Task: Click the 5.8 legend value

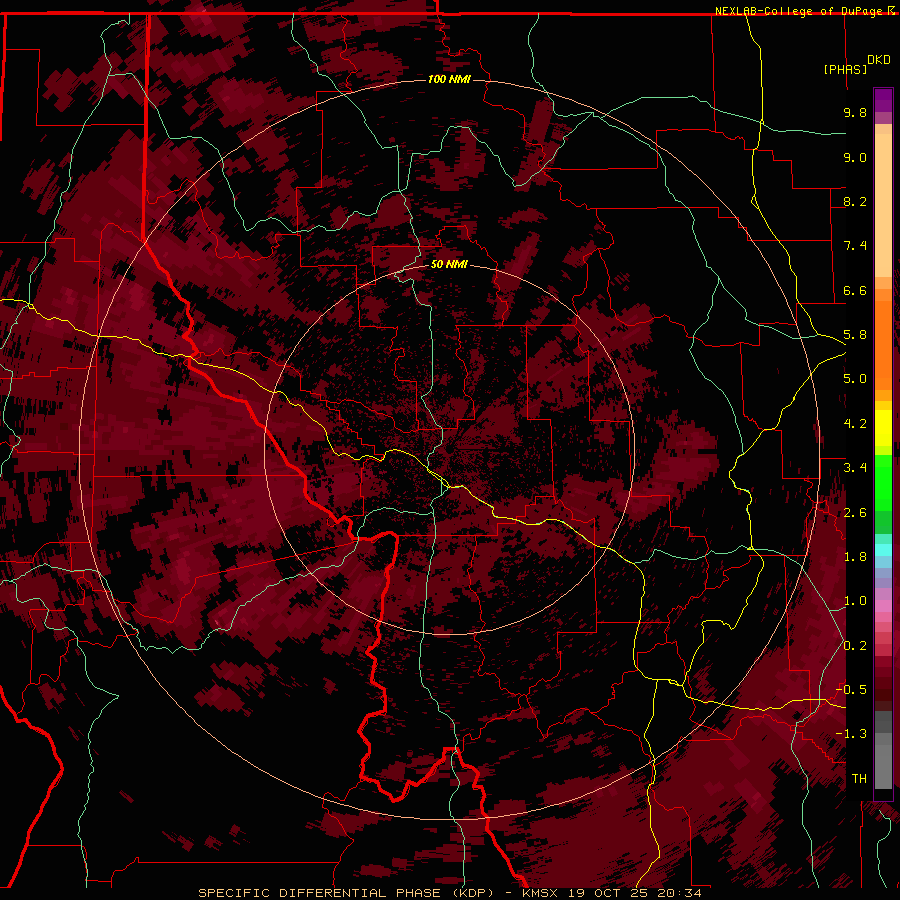Action: 855,335
